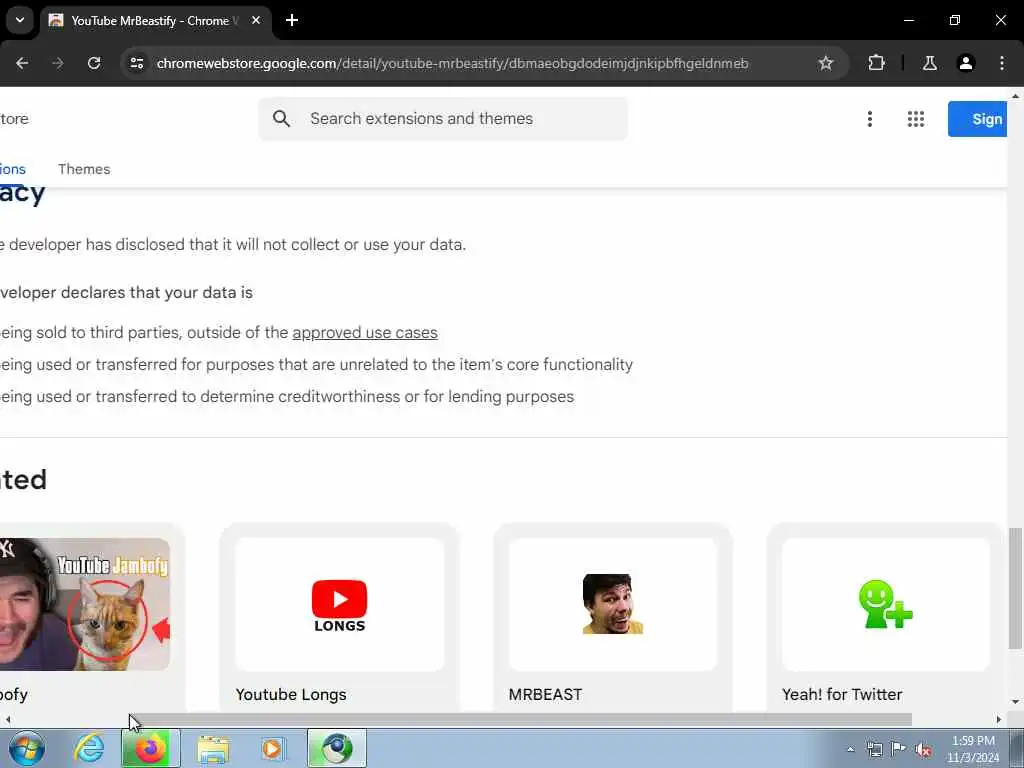Restore down the Chrome window
The width and height of the screenshot is (1024, 768).
point(955,21)
